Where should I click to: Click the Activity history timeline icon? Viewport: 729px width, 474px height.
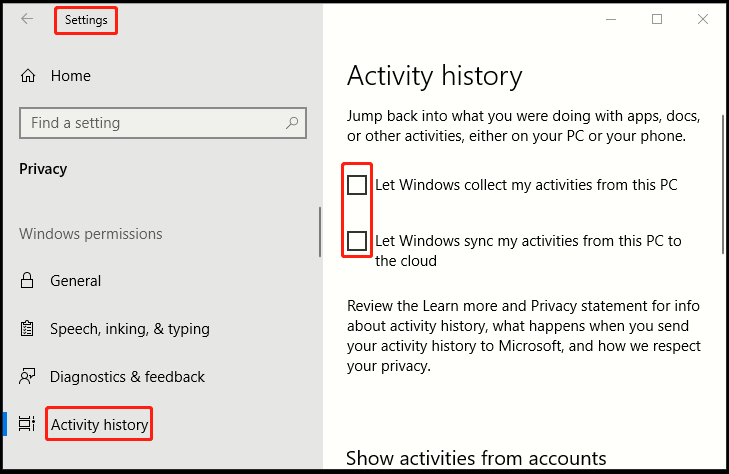point(27,424)
